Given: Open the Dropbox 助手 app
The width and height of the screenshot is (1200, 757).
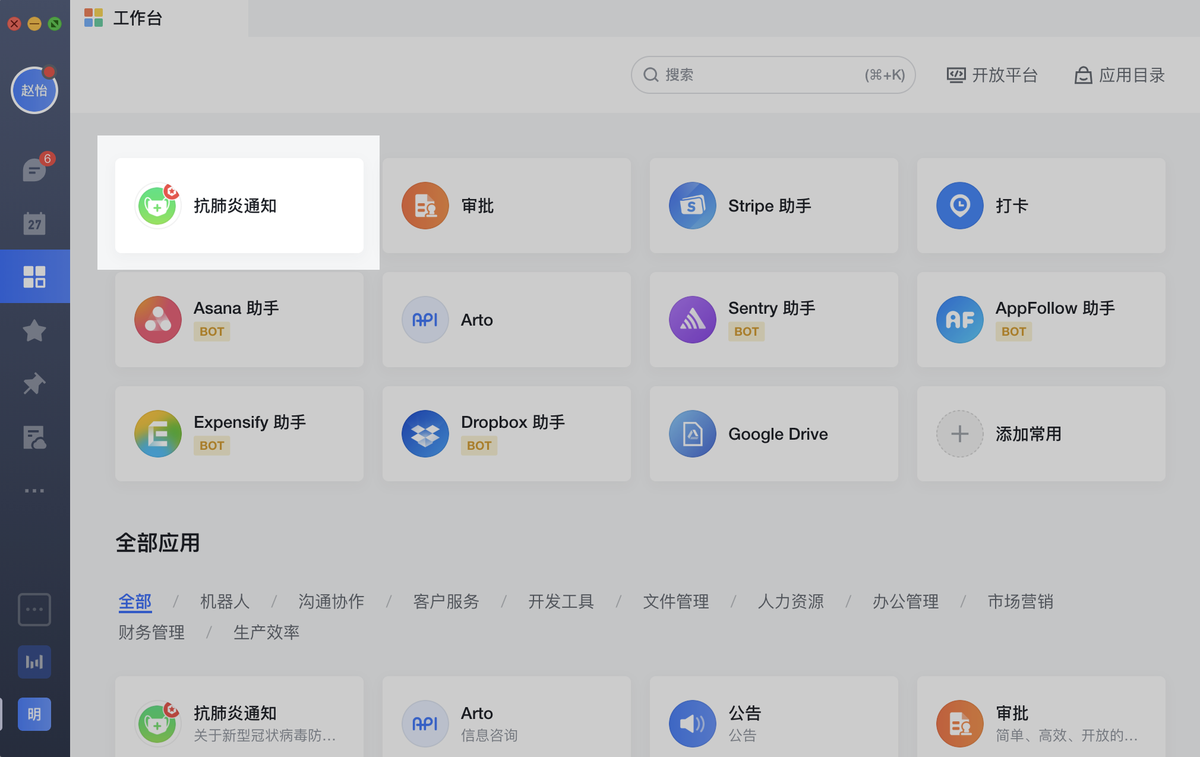Looking at the screenshot, I should point(506,433).
